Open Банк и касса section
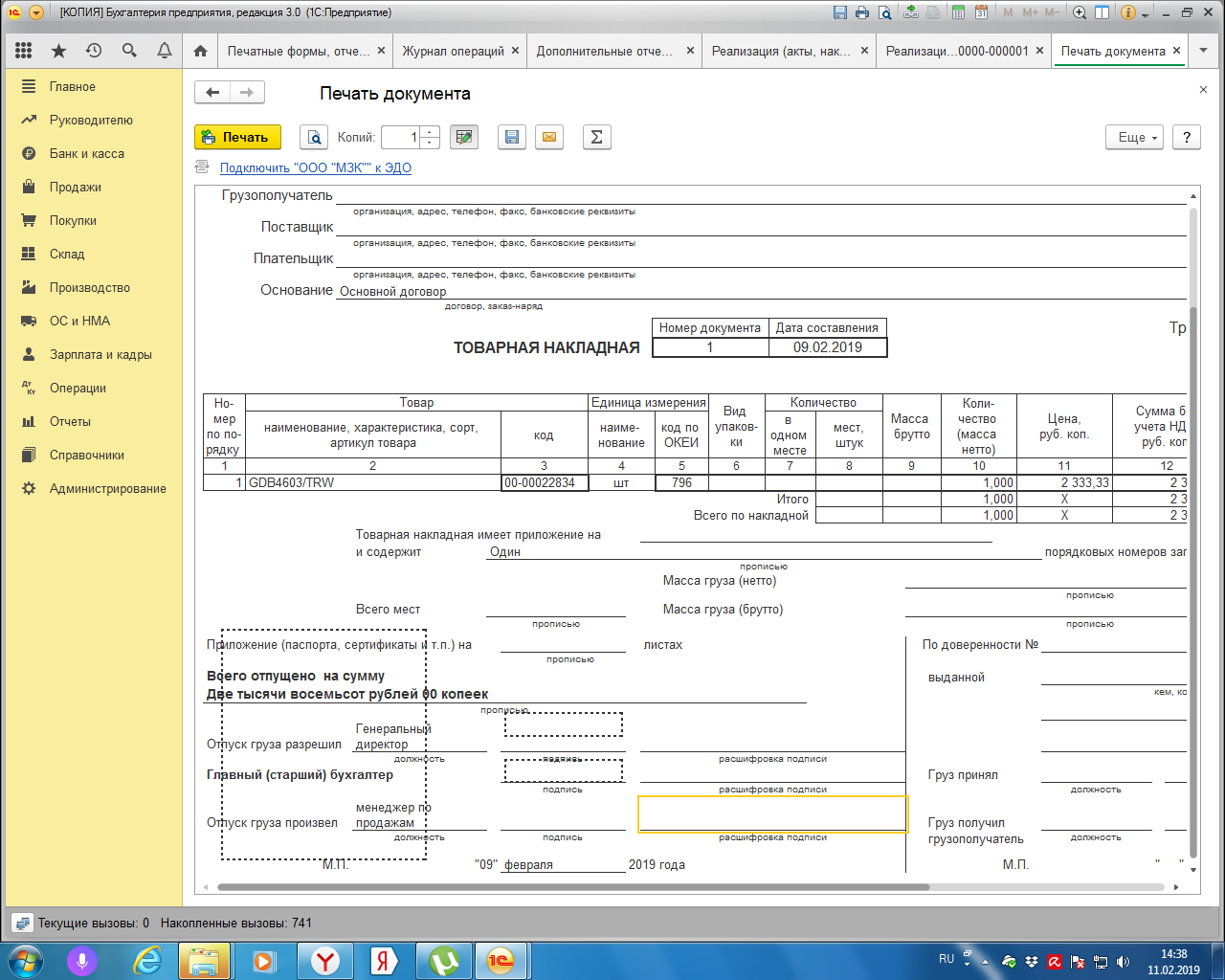Screen dimensions: 1225x980 point(86,153)
